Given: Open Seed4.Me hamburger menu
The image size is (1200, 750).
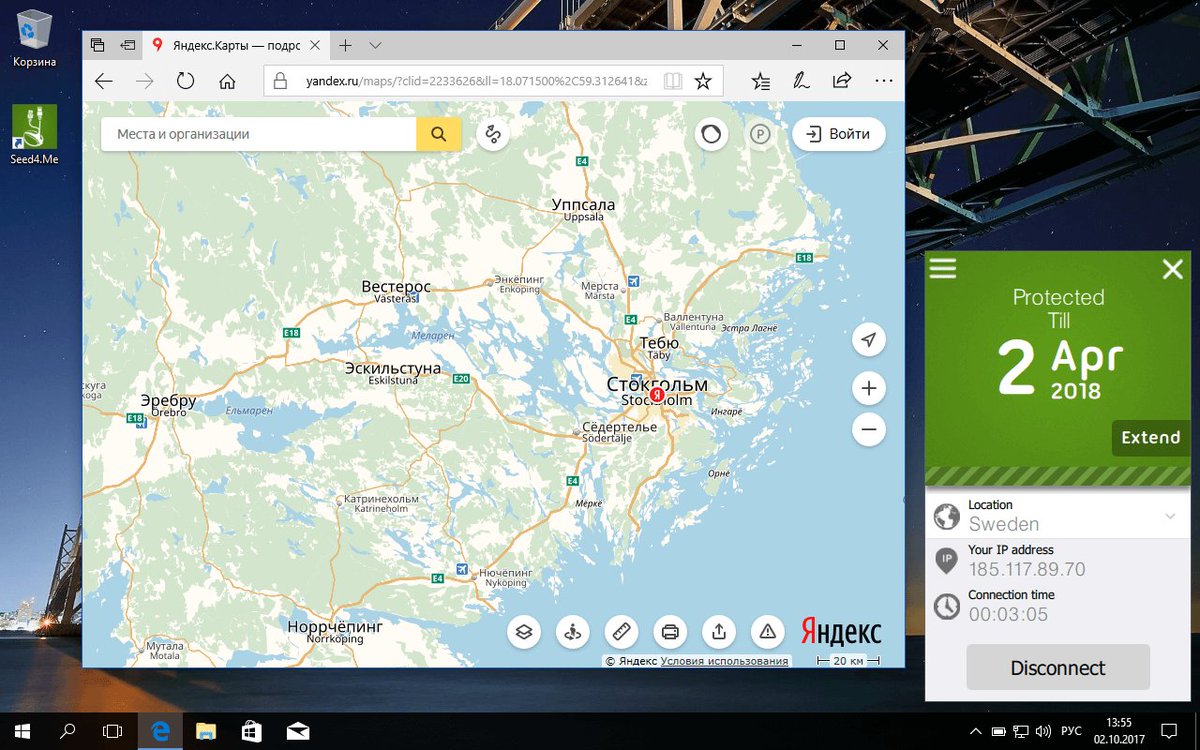Looking at the screenshot, I should 943,268.
